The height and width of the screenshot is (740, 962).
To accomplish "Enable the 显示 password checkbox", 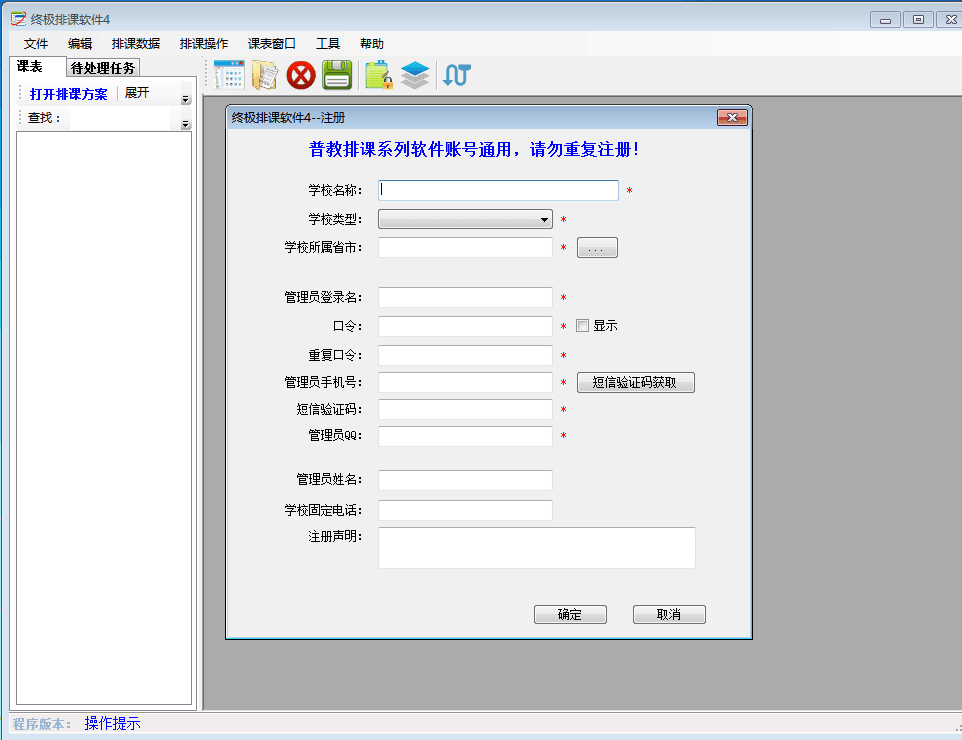I will tap(583, 326).
